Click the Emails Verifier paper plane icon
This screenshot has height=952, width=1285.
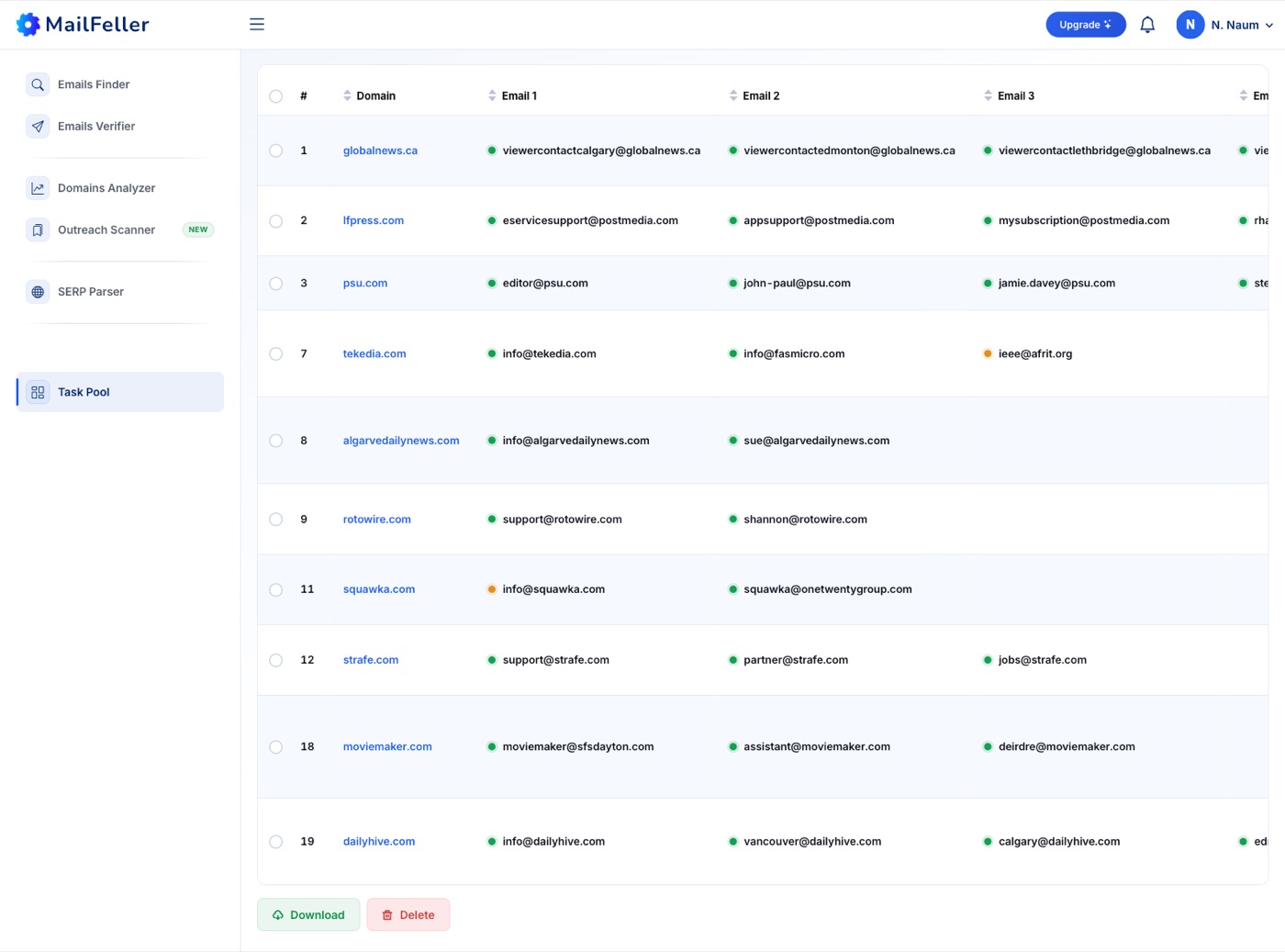pyautogui.click(x=38, y=127)
